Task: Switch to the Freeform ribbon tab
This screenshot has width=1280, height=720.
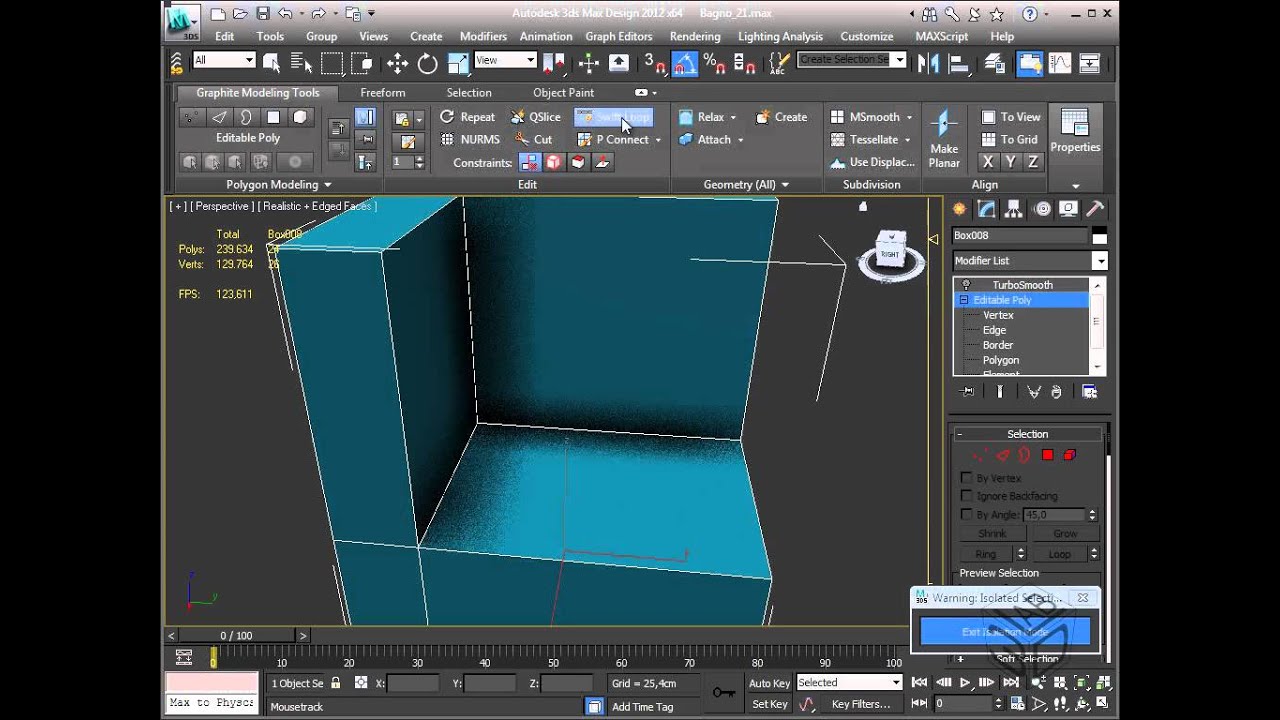Action: click(383, 93)
